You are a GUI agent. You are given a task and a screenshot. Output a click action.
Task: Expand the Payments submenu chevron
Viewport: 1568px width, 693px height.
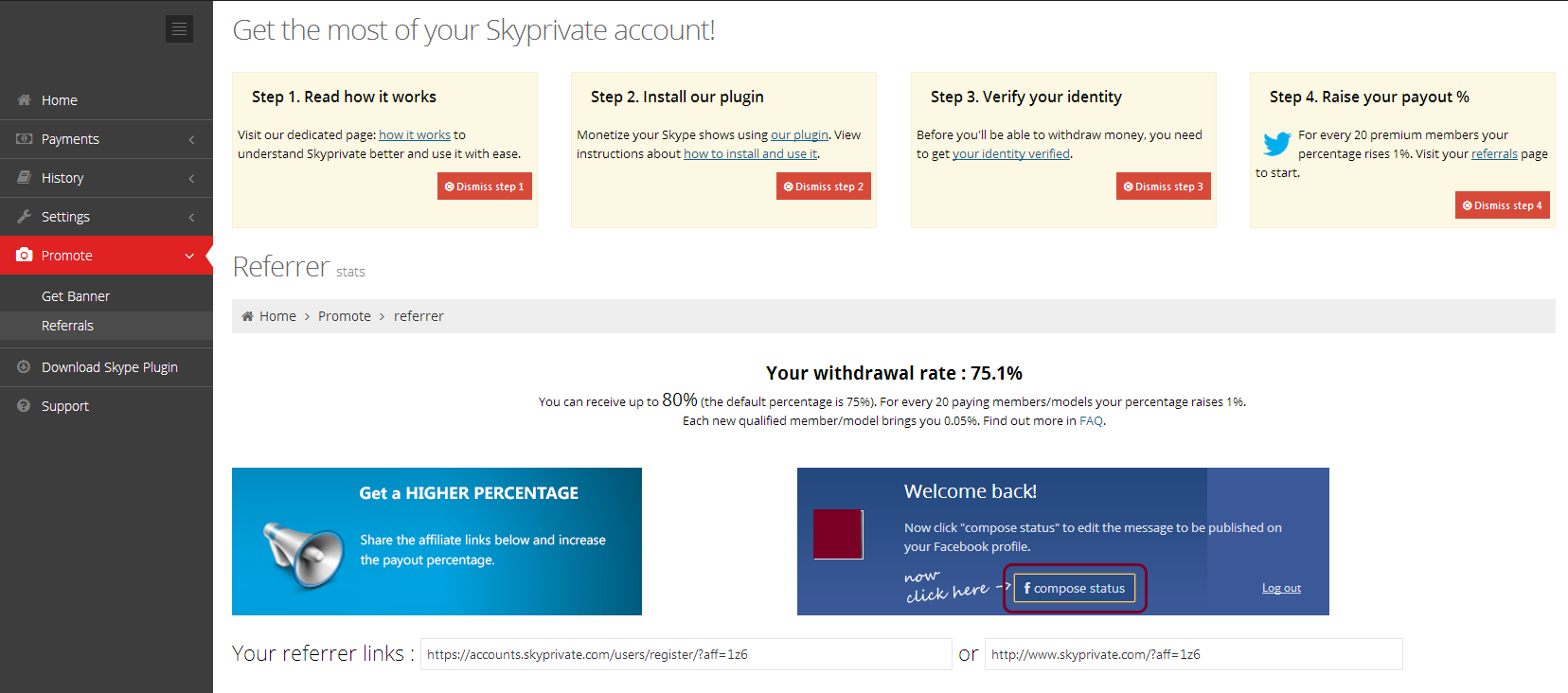click(x=191, y=139)
